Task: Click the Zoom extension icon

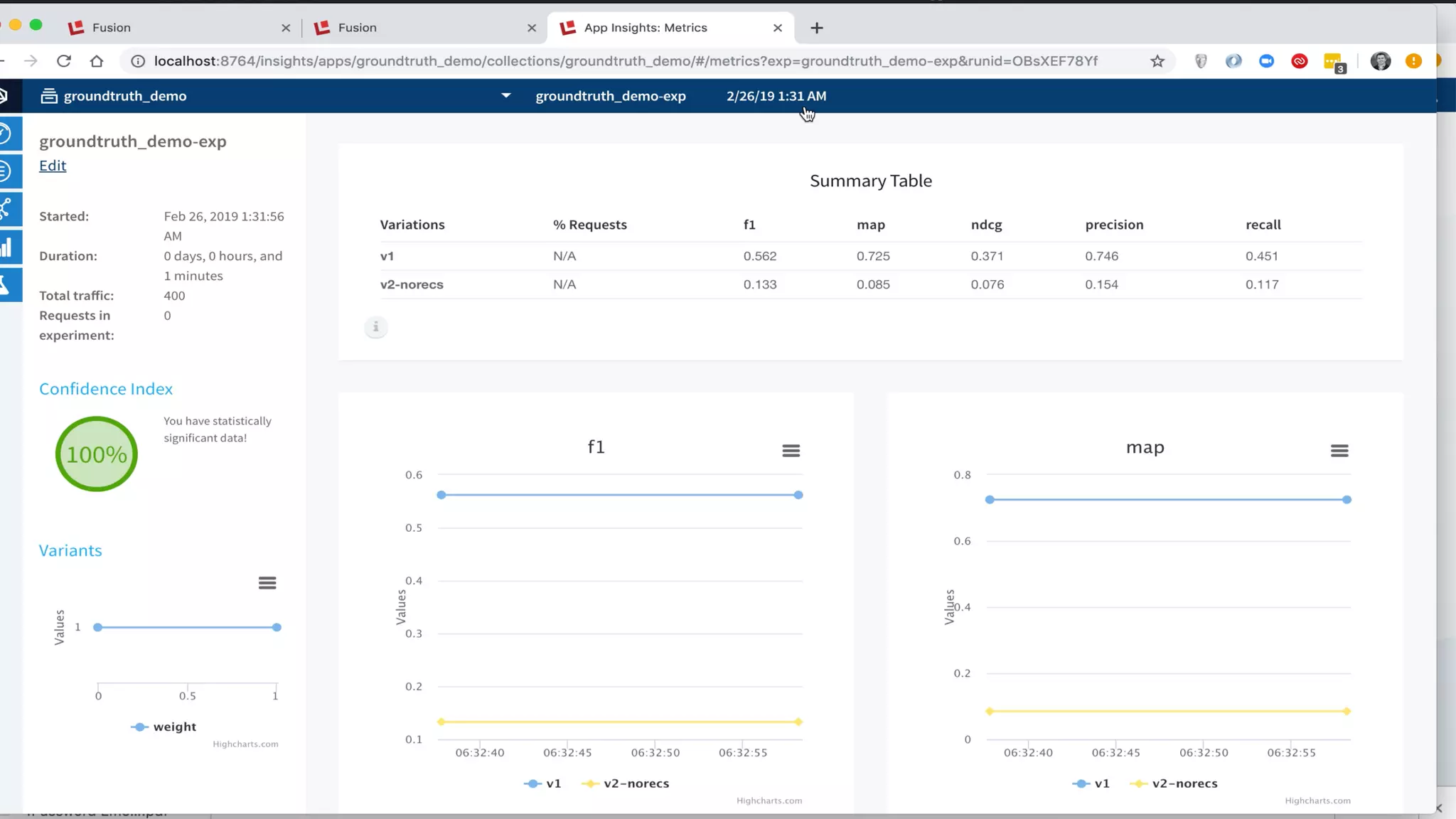Action: click(x=1266, y=61)
